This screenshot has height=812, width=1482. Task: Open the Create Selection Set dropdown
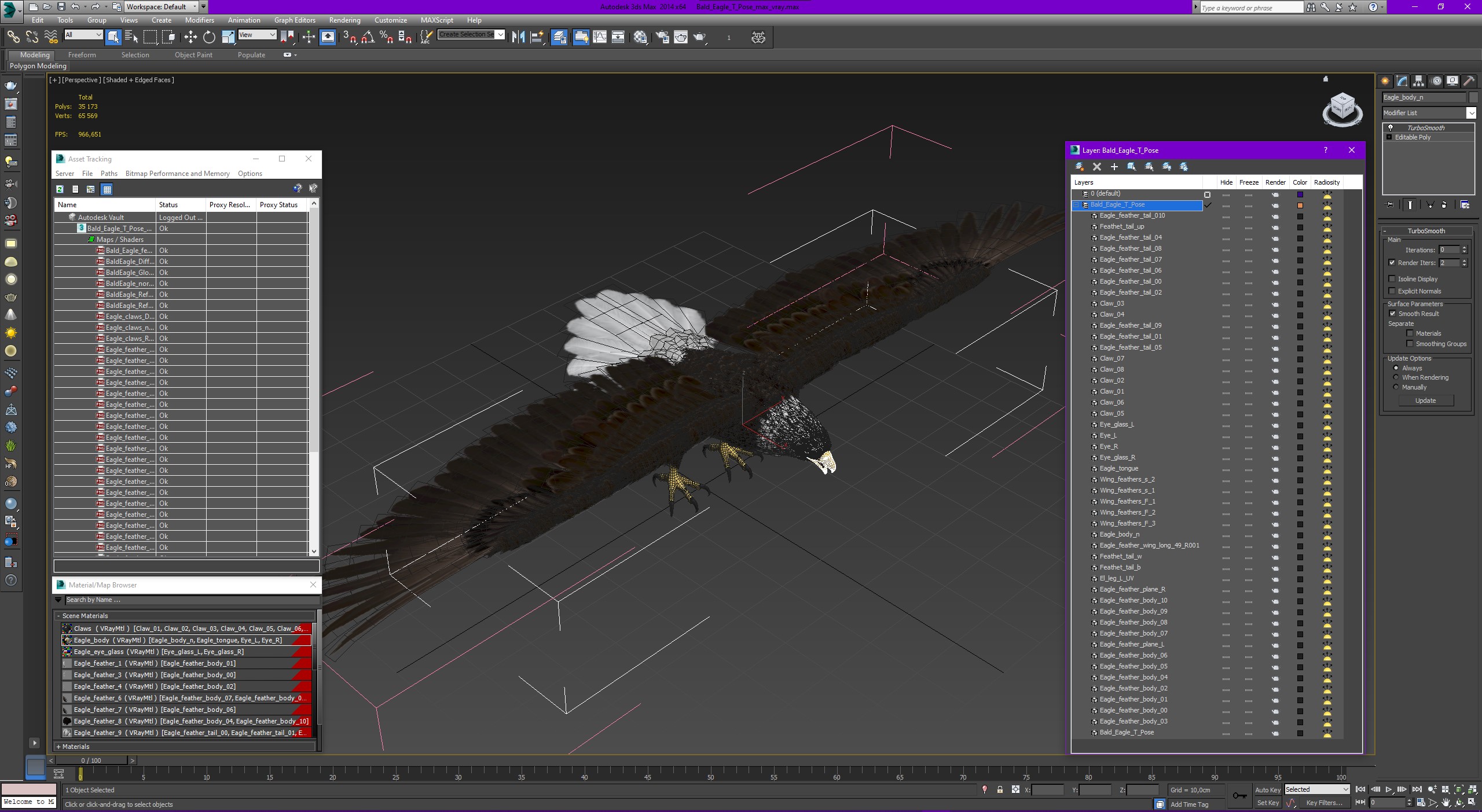471,35
